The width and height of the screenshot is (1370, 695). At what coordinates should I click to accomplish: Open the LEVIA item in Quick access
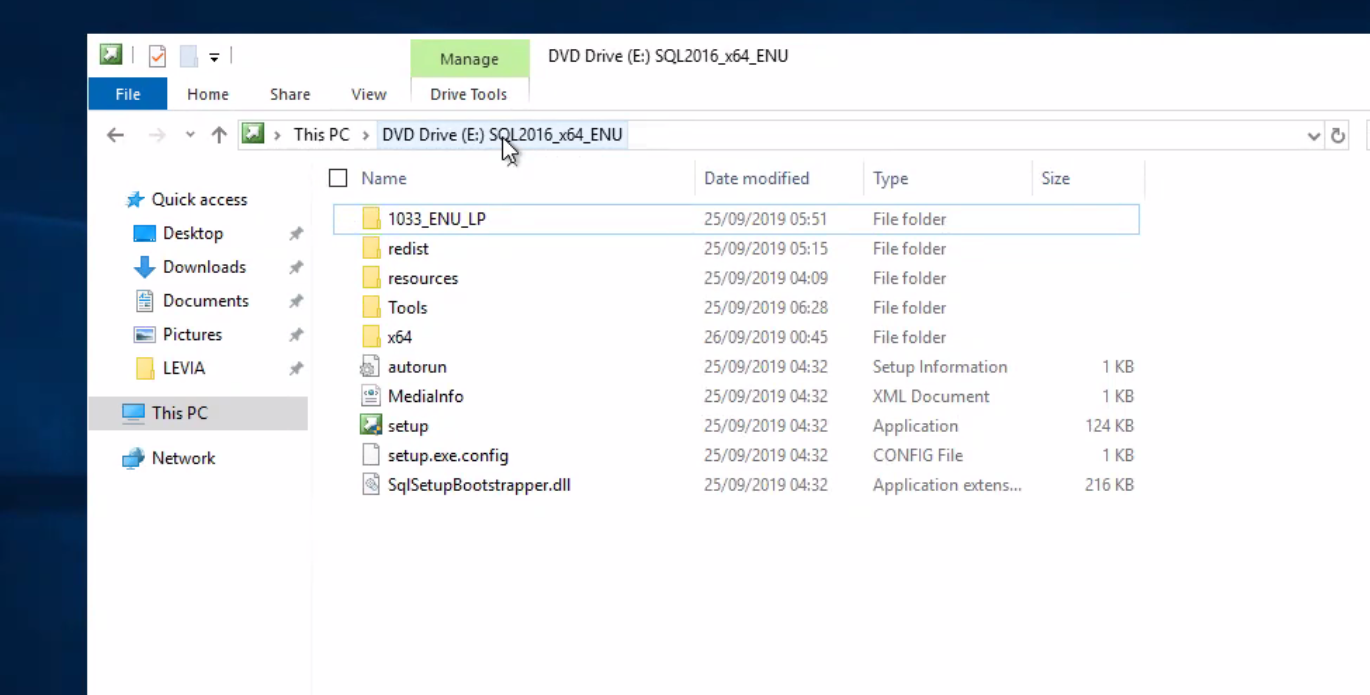click(183, 368)
